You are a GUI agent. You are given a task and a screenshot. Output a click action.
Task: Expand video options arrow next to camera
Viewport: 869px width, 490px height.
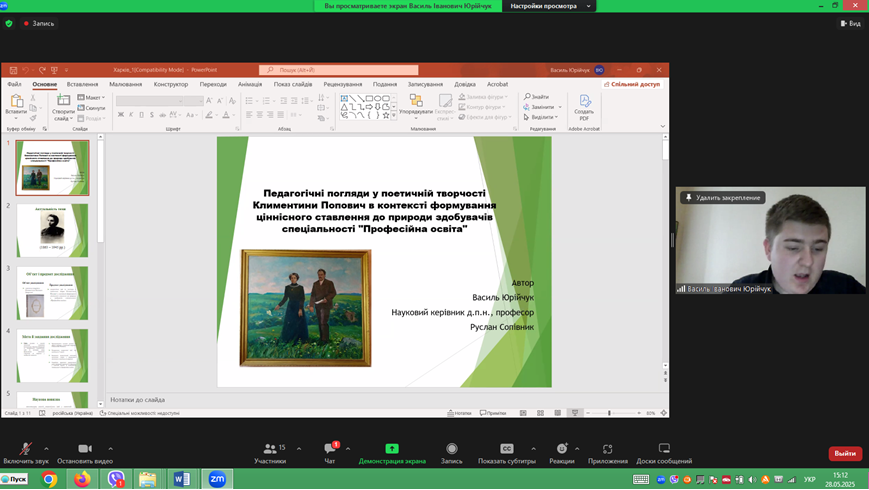[x=110, y=448]
